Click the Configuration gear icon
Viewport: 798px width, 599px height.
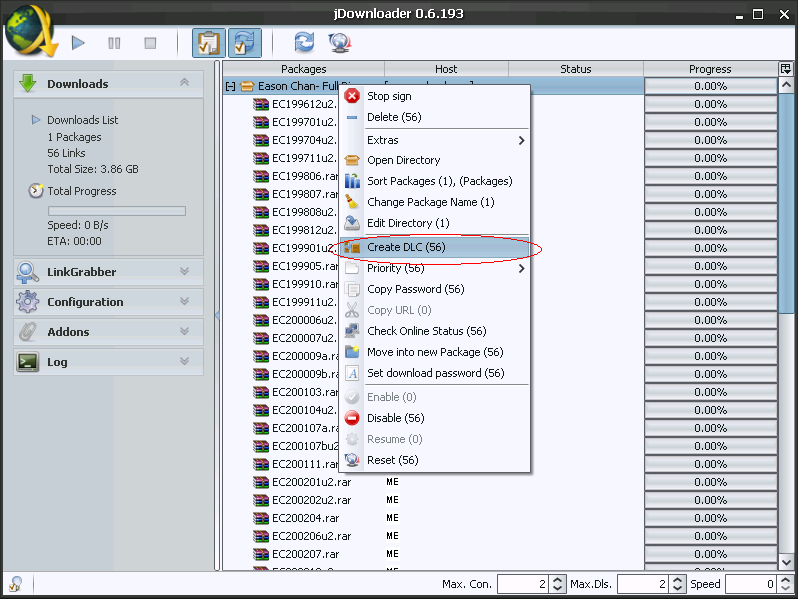click(27, 302)
